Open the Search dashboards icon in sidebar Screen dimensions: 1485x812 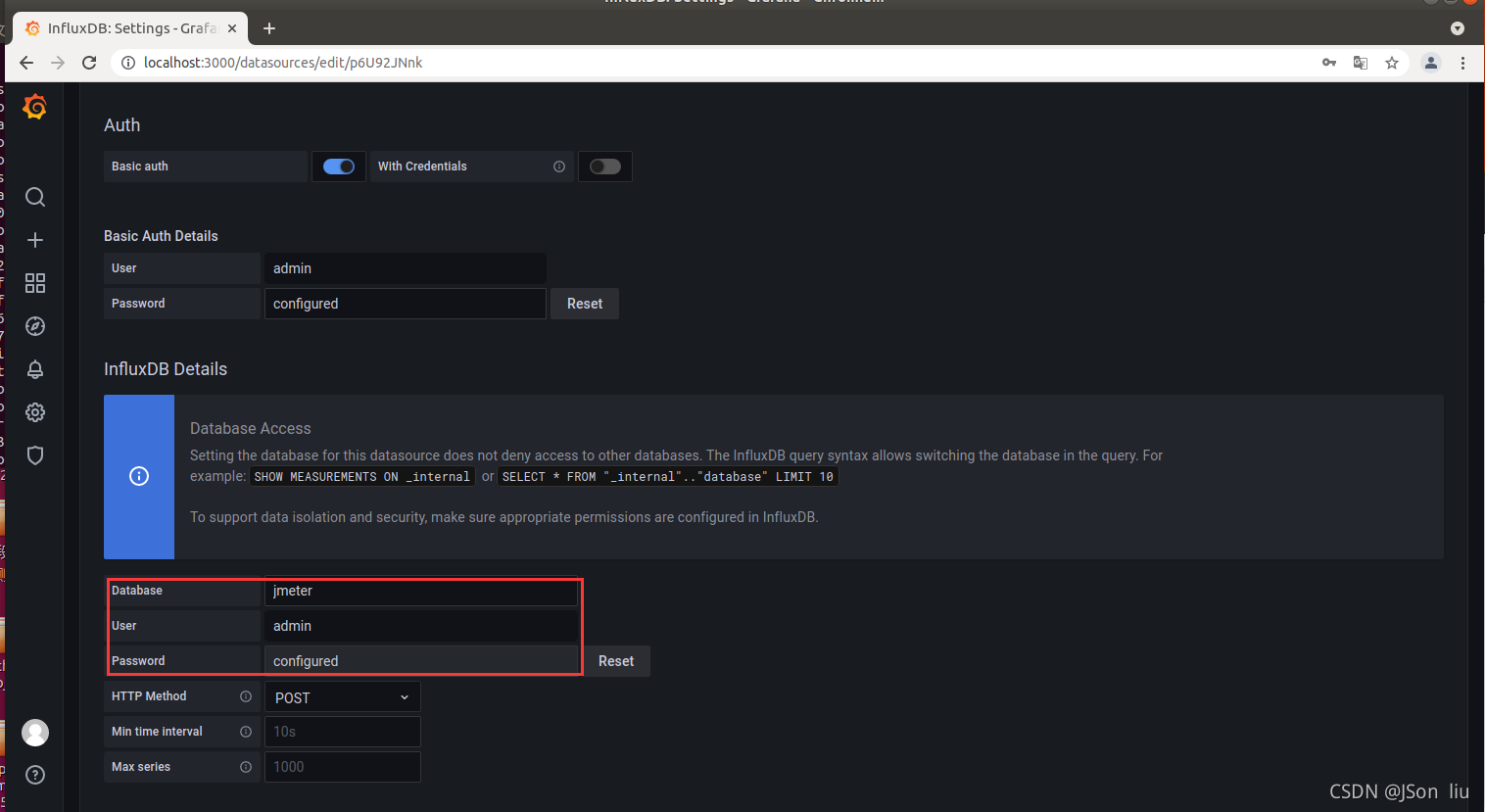click(x=35, y=197)
